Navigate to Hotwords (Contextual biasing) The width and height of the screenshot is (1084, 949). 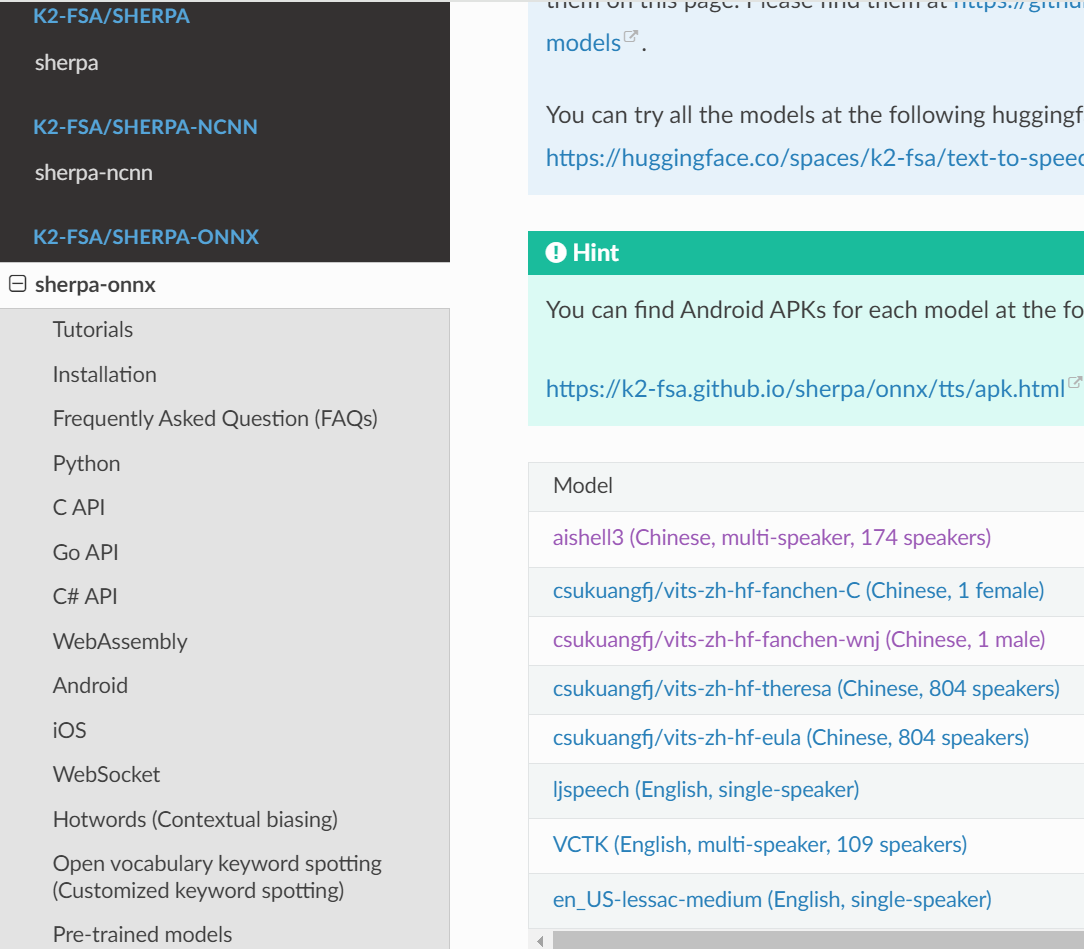click(195, 820)
